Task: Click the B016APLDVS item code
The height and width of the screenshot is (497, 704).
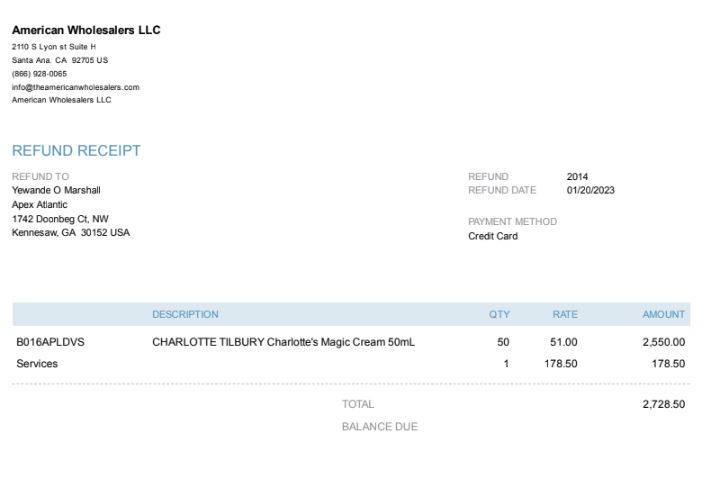Action: point(50,342)
